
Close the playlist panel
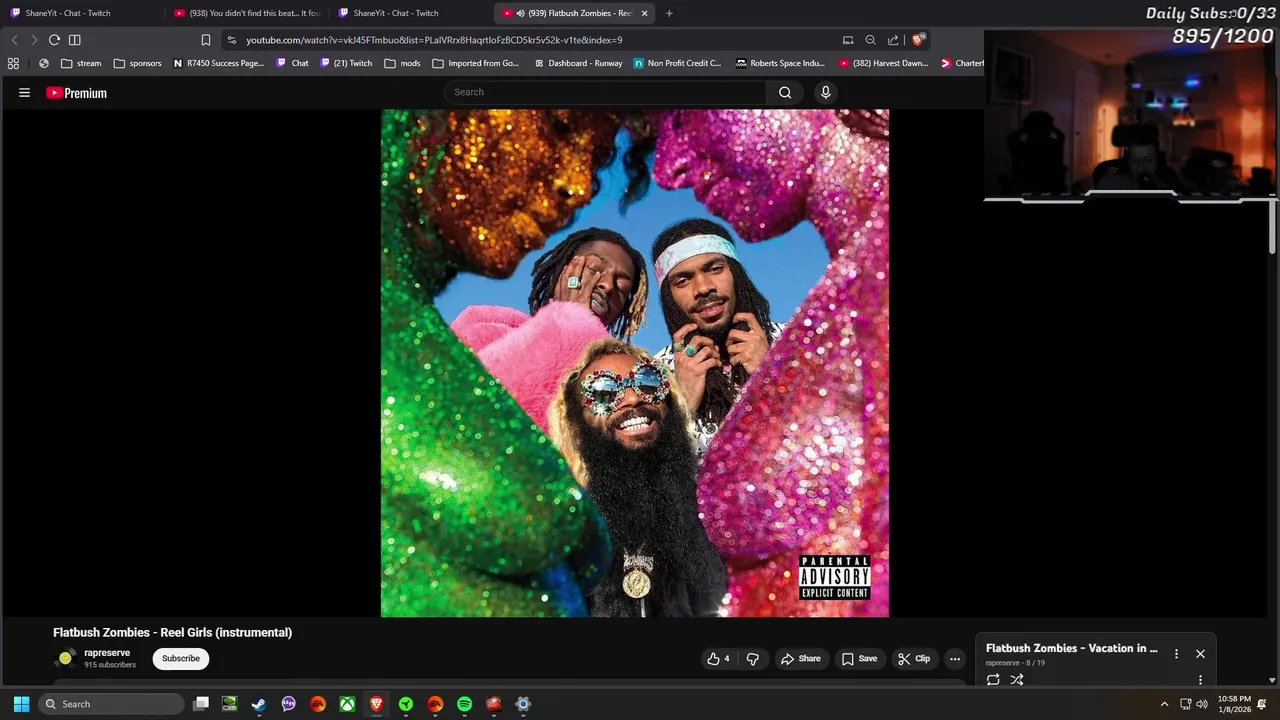(1200, 654)
